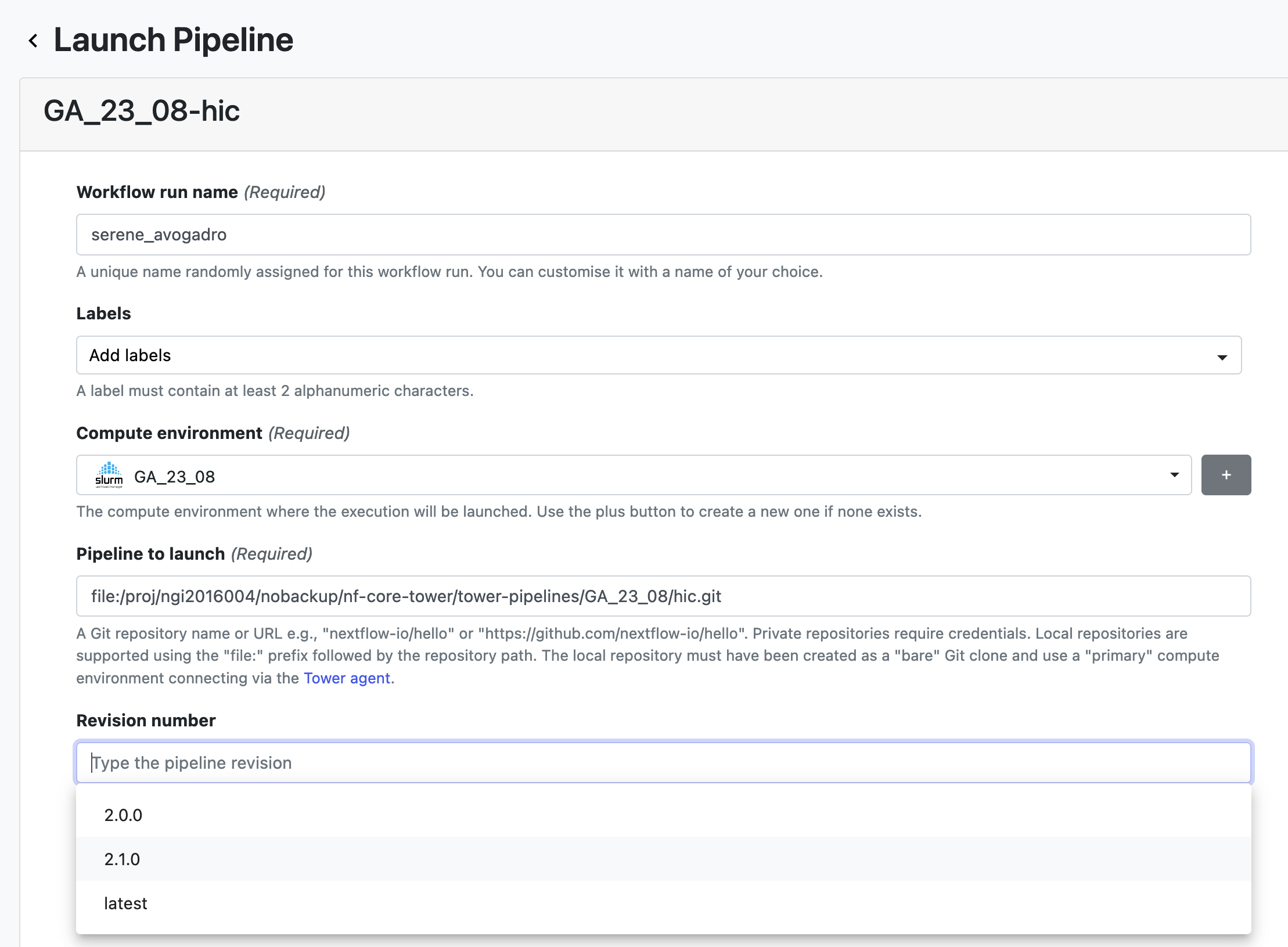Screen dimensions: 1288x947
Task: Click the label hint about alphanumeric characters
Action: click(x=275, y=391)
